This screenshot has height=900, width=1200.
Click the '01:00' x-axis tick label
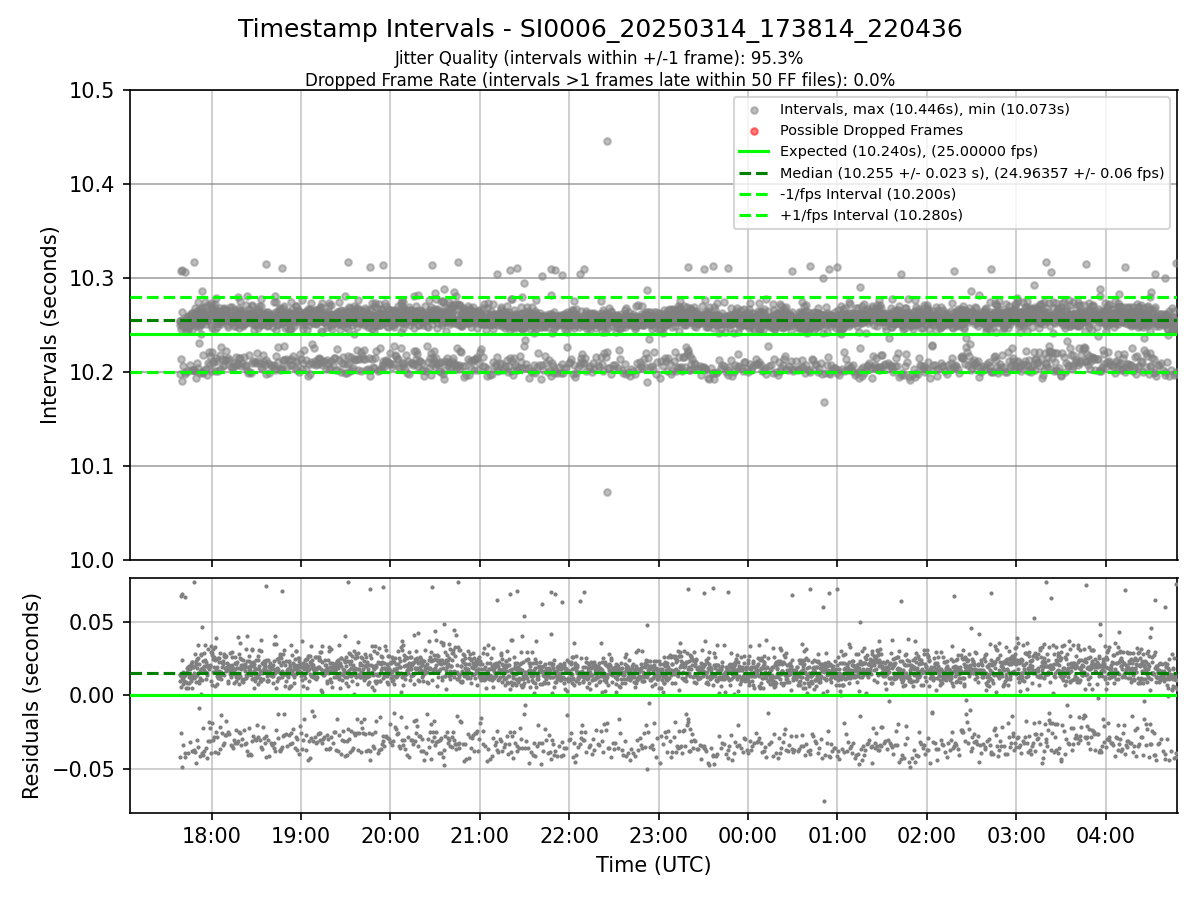837,836
